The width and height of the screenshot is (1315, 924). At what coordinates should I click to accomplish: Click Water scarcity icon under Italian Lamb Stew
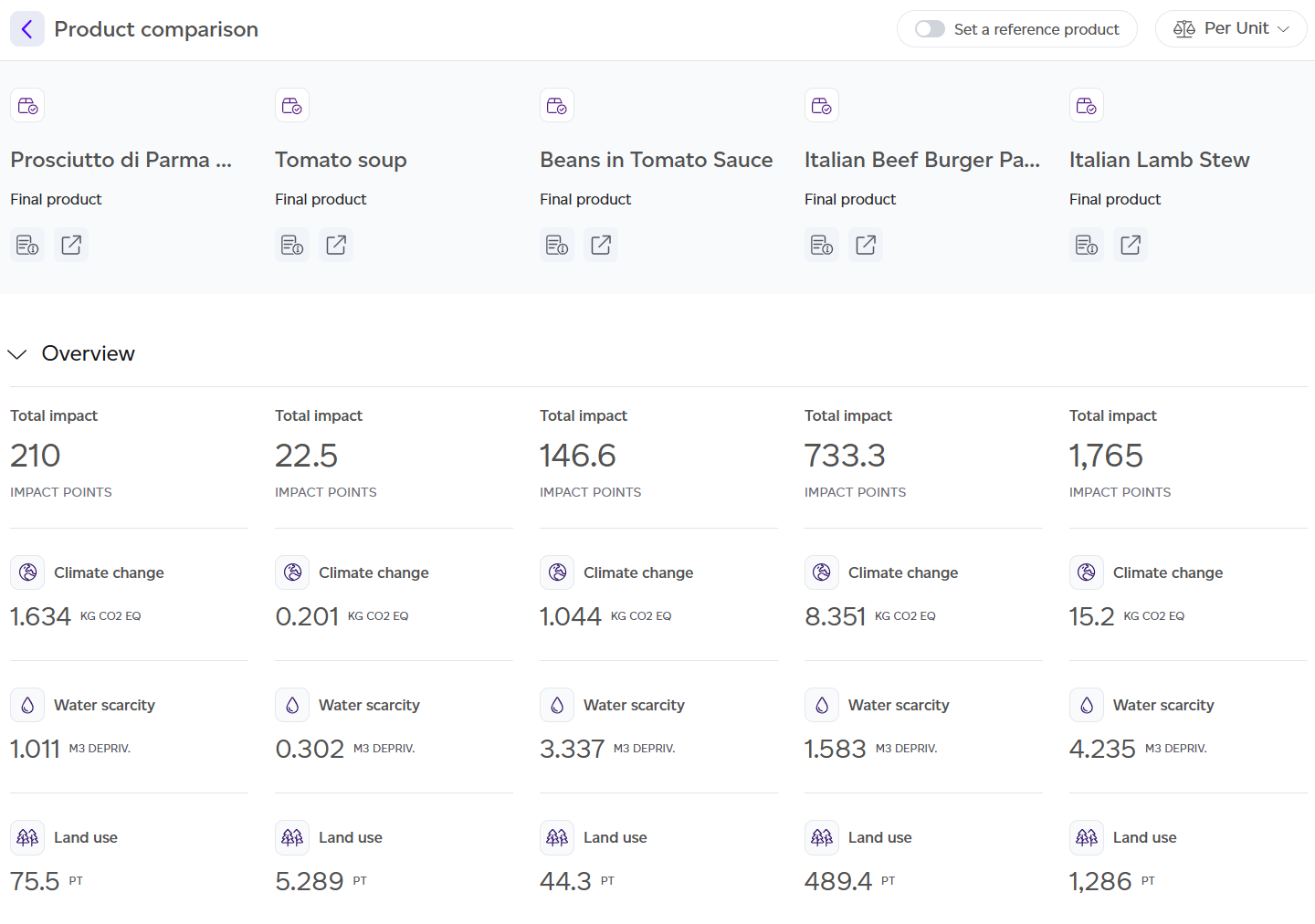click(x=1087, y=705)
